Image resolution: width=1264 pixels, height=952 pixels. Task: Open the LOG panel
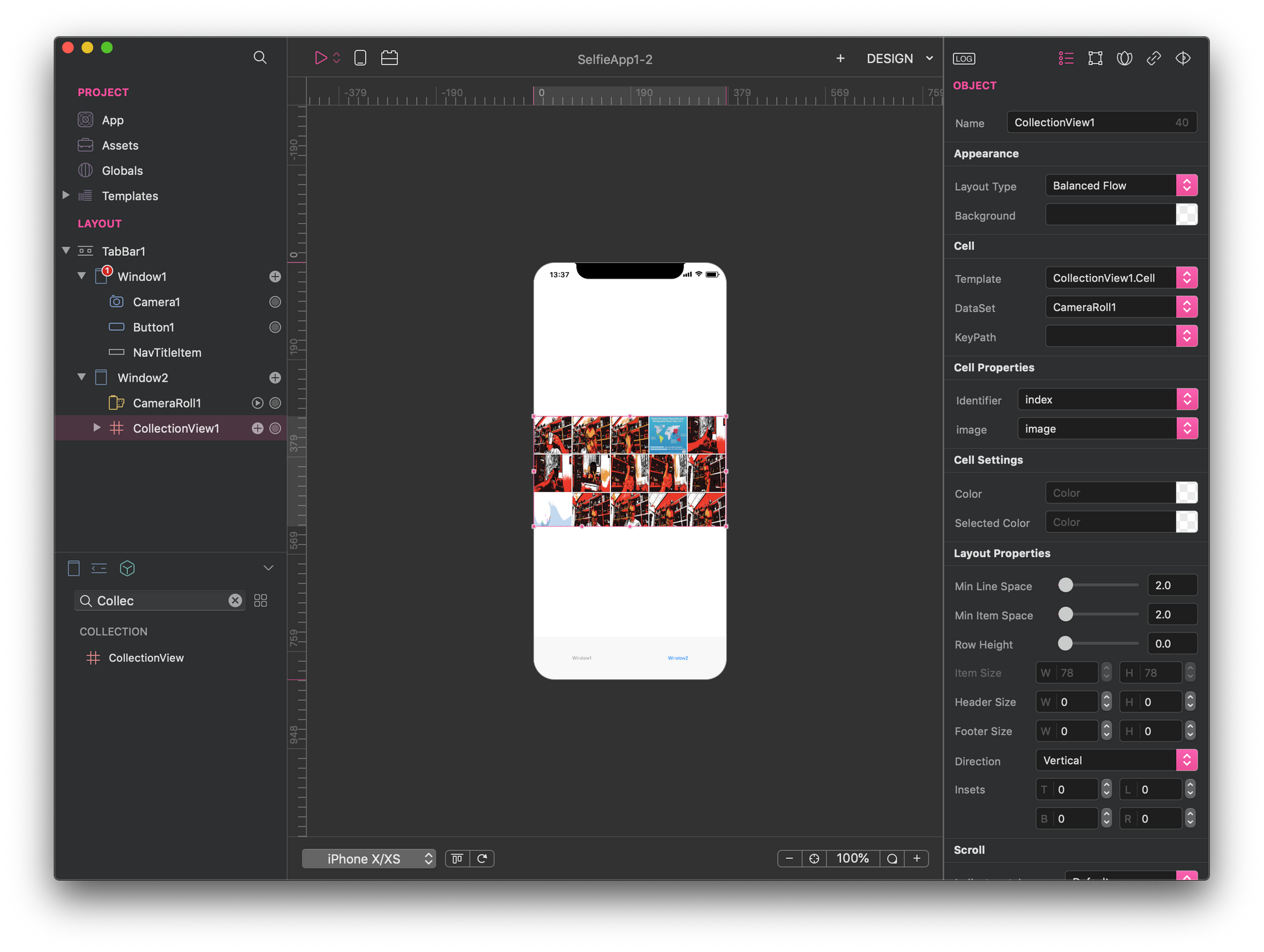pyautogui.click(x=964, y=59)
